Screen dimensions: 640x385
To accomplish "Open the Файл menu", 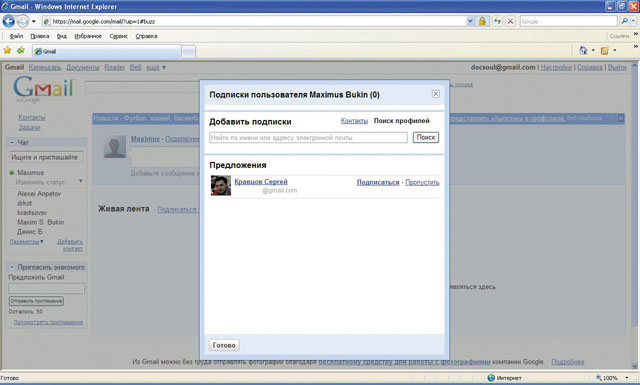I will point(16,36).
